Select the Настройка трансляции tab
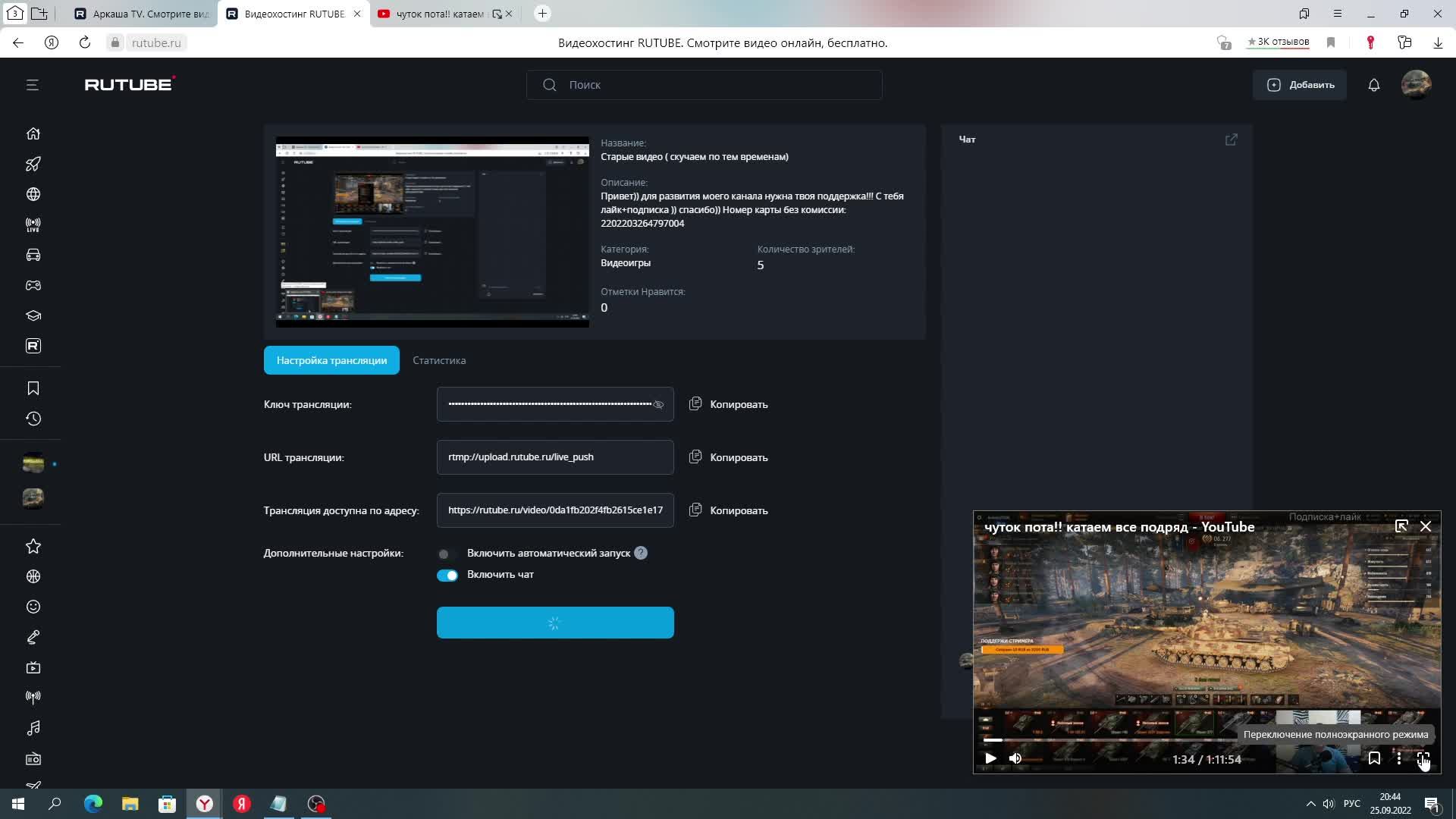 331,360
